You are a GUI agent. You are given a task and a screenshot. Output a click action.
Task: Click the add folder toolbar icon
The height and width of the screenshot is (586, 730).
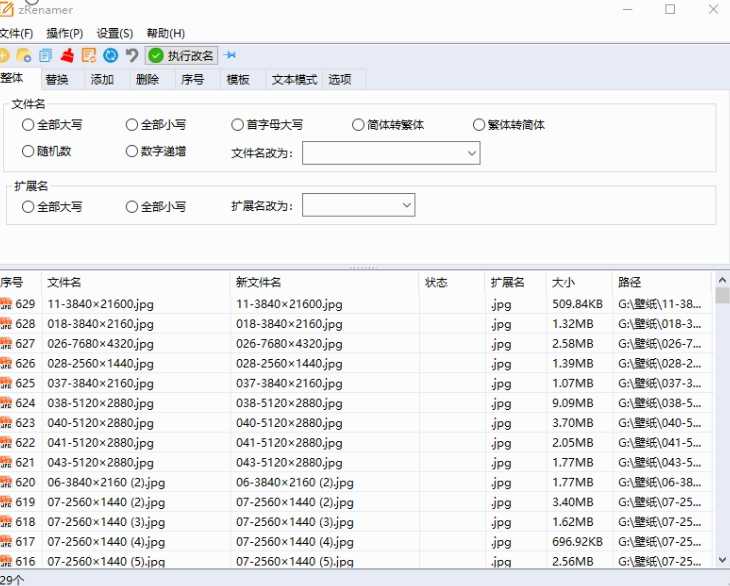(x=24, y=56)
